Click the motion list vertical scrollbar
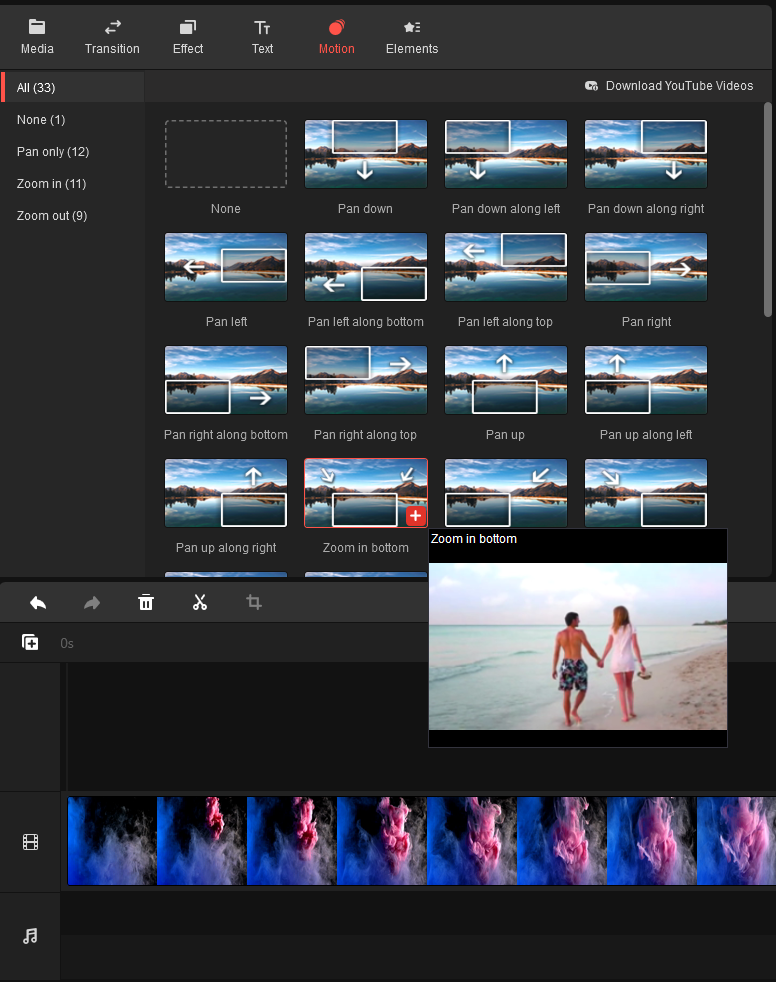Screen dimensions: 776x982 [768, 210]
